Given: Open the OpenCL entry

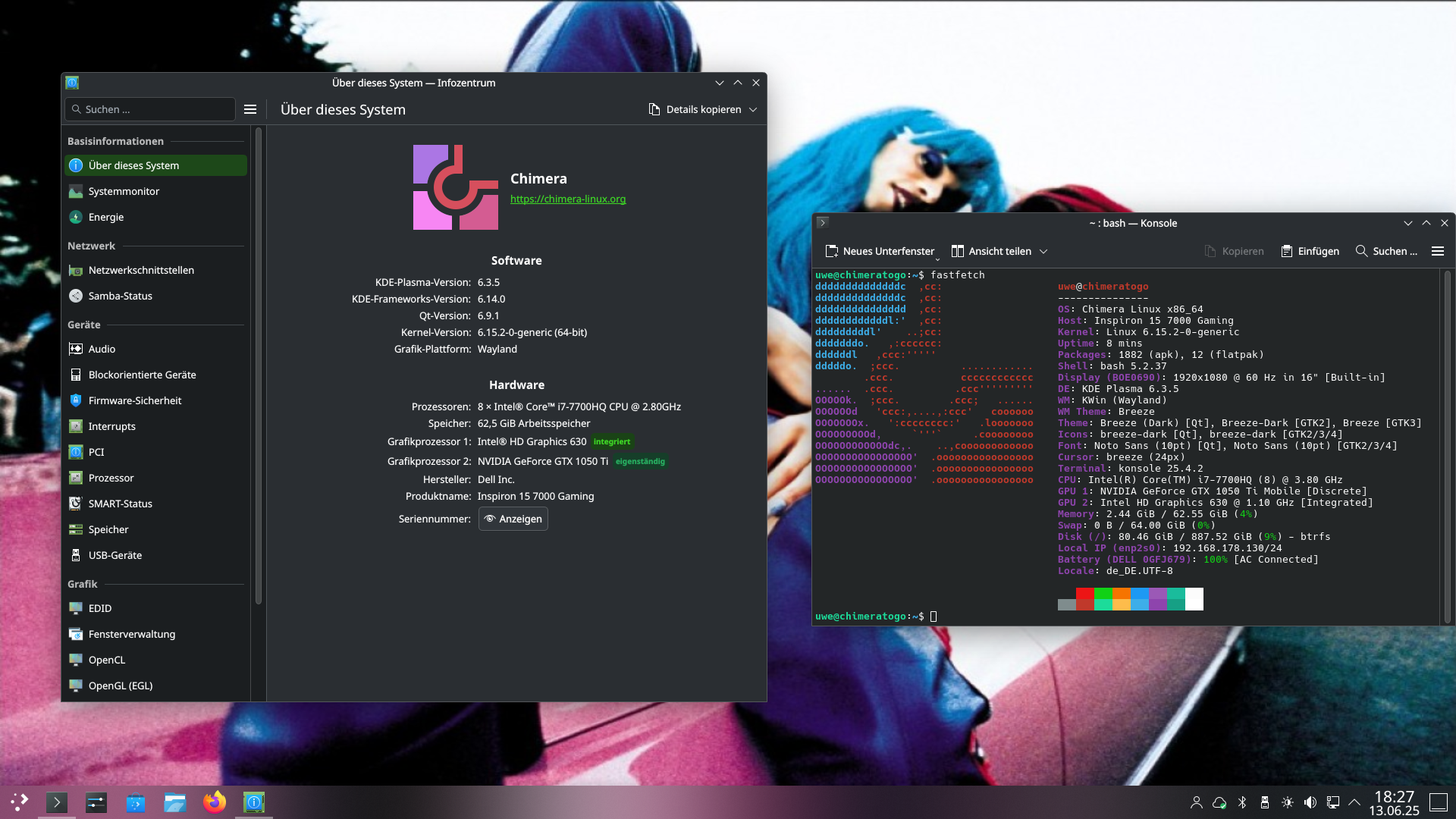Looking at the screenshot, I should pos(155,660).
